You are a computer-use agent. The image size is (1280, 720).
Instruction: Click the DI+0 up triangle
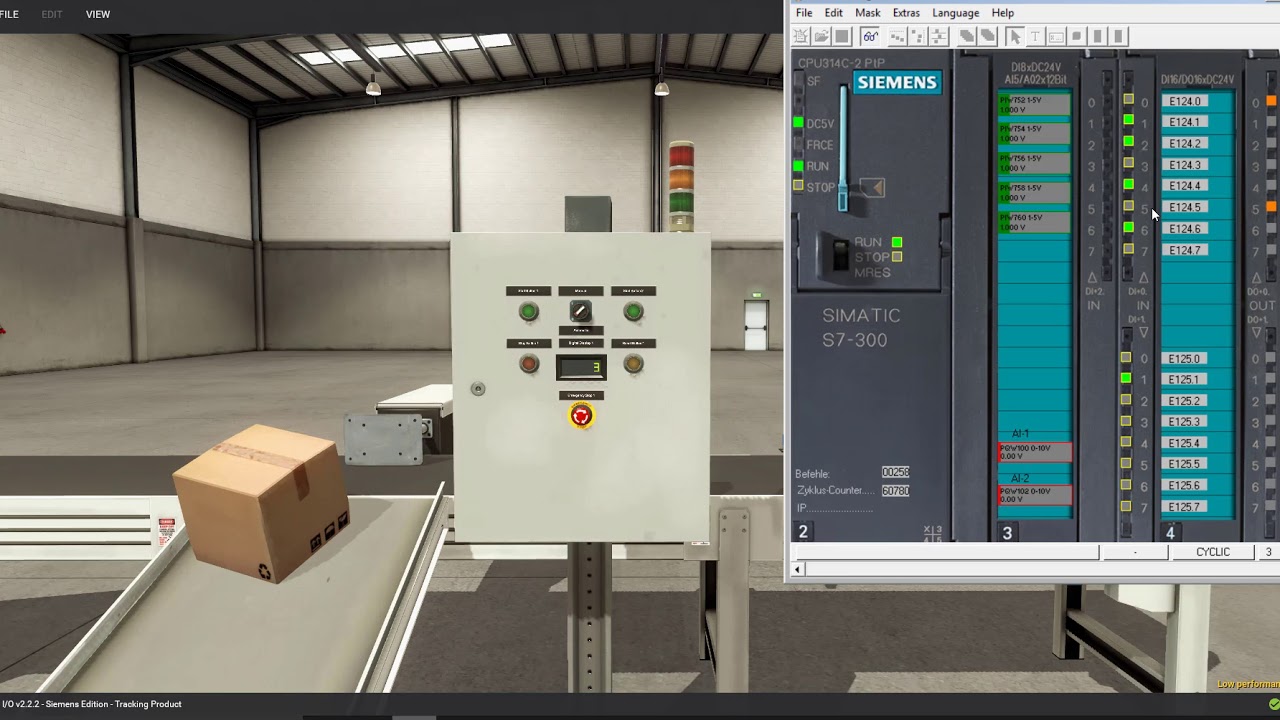(x=1143, y=277)
